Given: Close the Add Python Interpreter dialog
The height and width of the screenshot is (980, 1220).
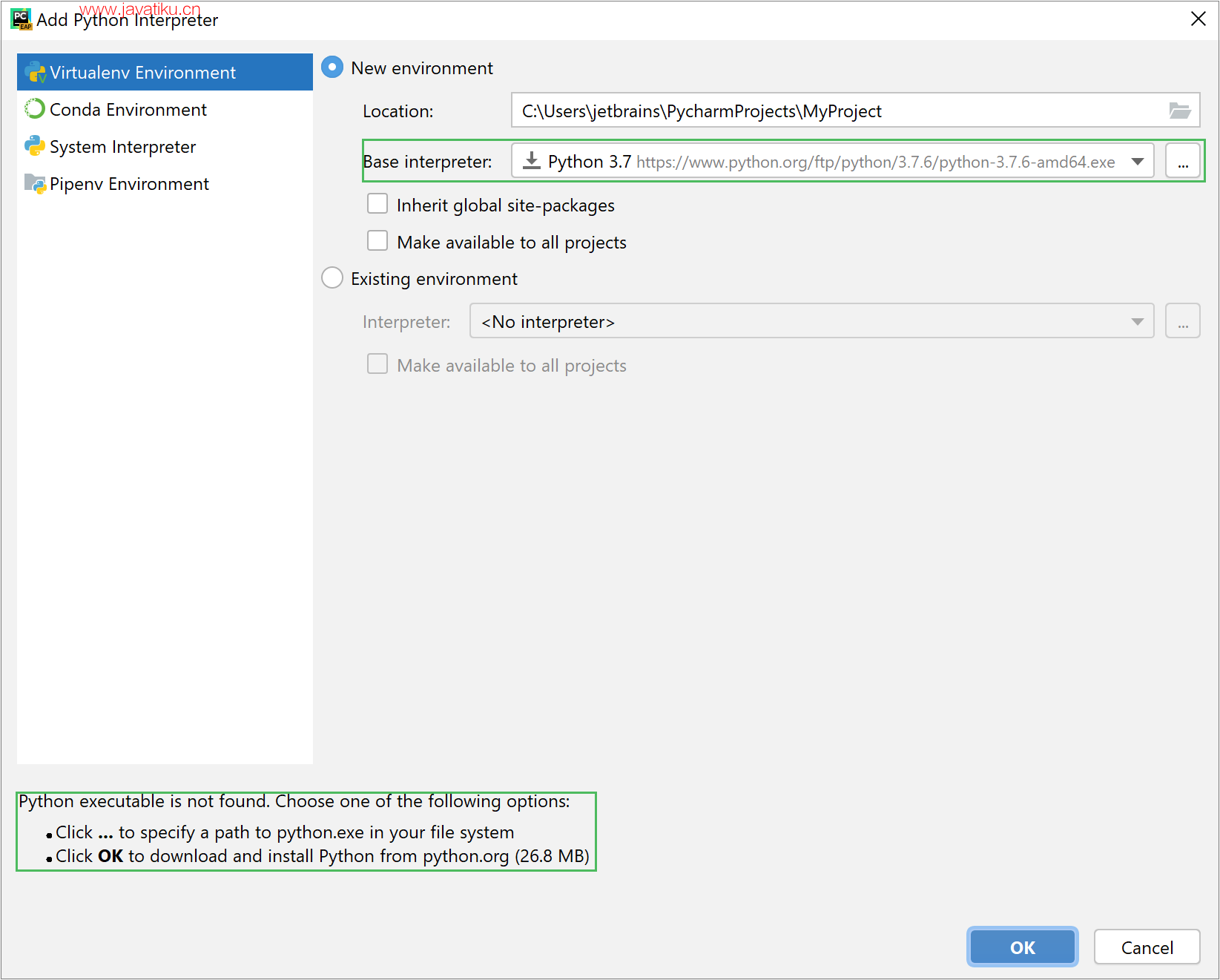Looking at the screenshot, I should coord(1198,19).
